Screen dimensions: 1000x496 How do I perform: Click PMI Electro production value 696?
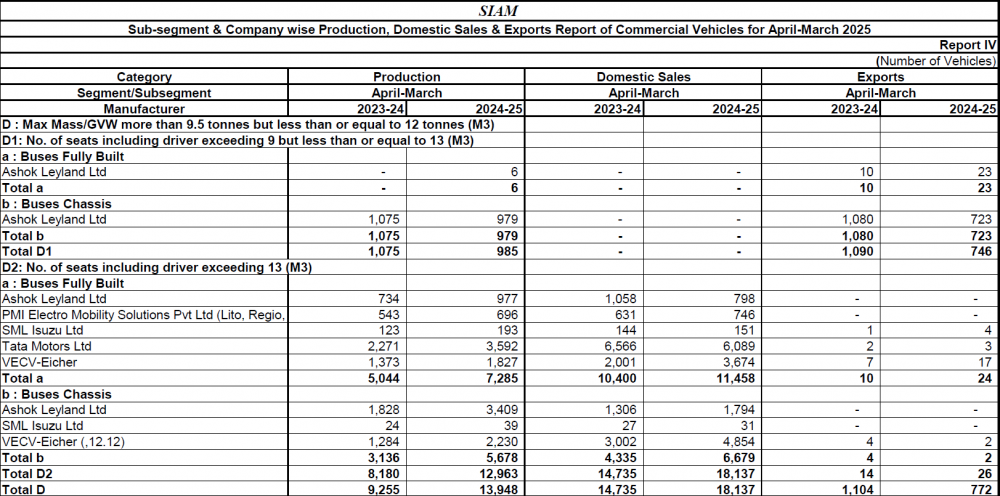[x=508, y=315]
